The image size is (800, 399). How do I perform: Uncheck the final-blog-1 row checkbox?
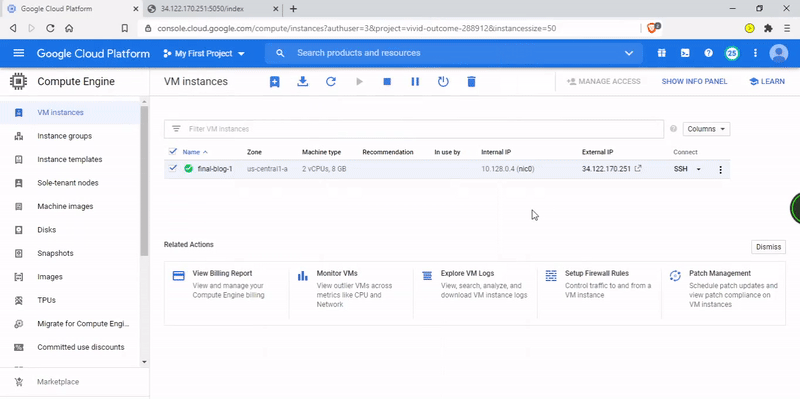(x=172, y=168)
